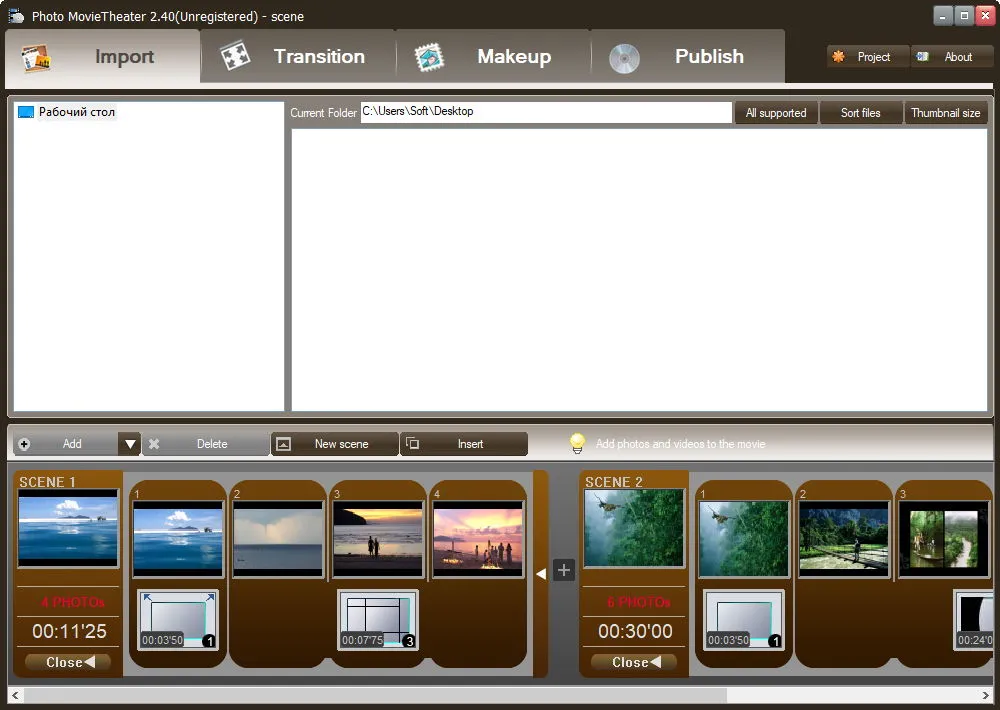Create a New scene
Image resolution: width=1000 pixels, height=710 pixels.
[335, 444]
